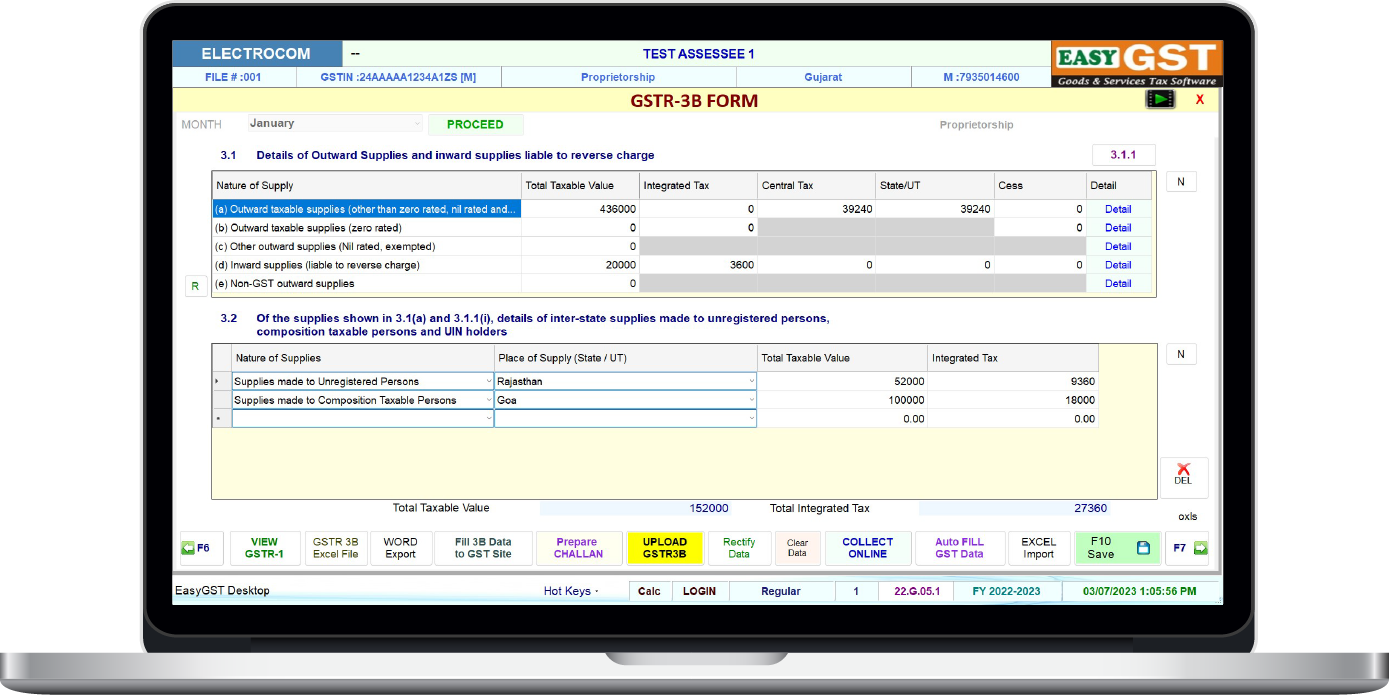Play the GSTR-3B video tutorial icon
Image resolution: width=1389 pixels, height=695 pixels.
point(1160,99)
